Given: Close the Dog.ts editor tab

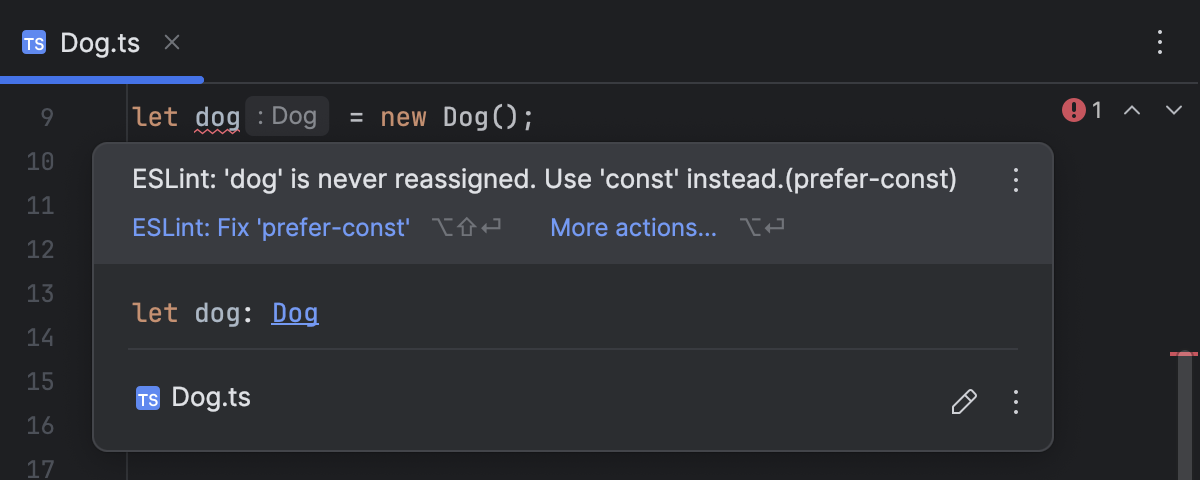Looking at the screenshot, I should pyautogui.click(x=172, y=42).
